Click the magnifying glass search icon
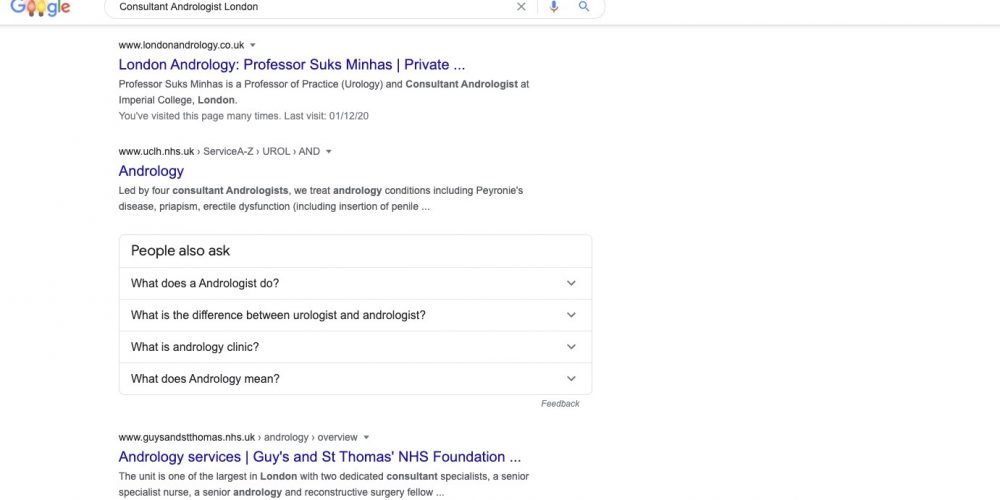 pos(584,7)
